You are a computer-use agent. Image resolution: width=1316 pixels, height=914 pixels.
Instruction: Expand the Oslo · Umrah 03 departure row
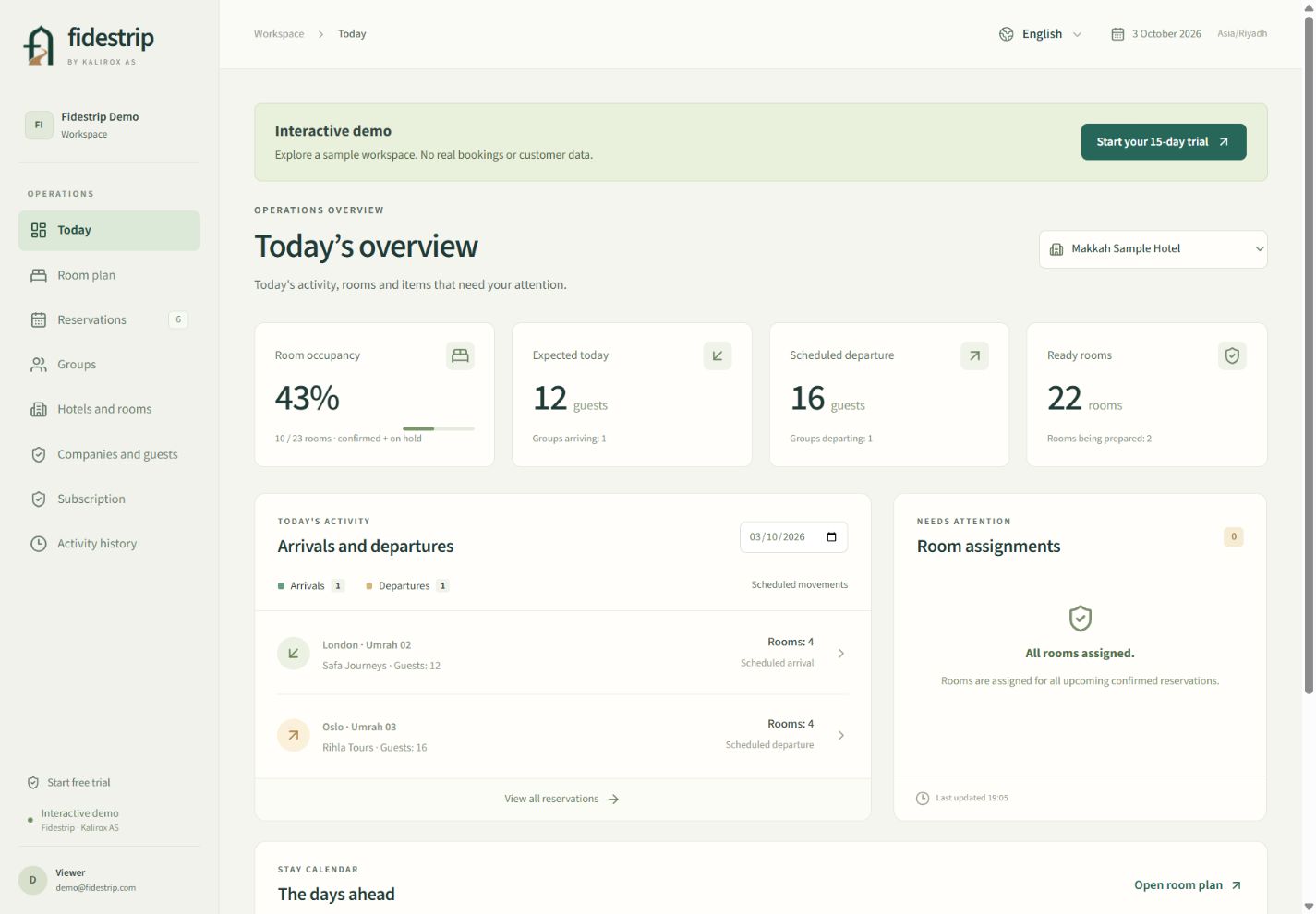click(562, 736)
